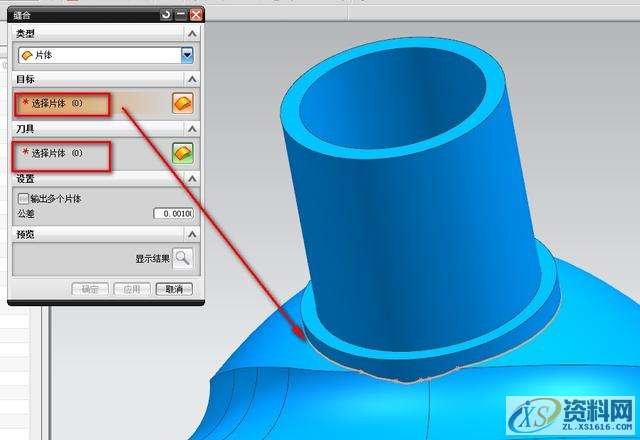The width and height of the screenshot is (640, 440).
Task: Enable 输出多个片体 checkbox
Action: (x=23, y=199)
